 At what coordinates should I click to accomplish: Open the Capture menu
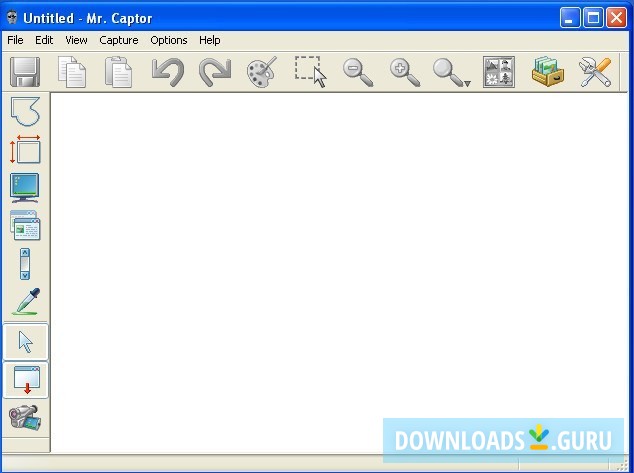[x=118, y=40]
